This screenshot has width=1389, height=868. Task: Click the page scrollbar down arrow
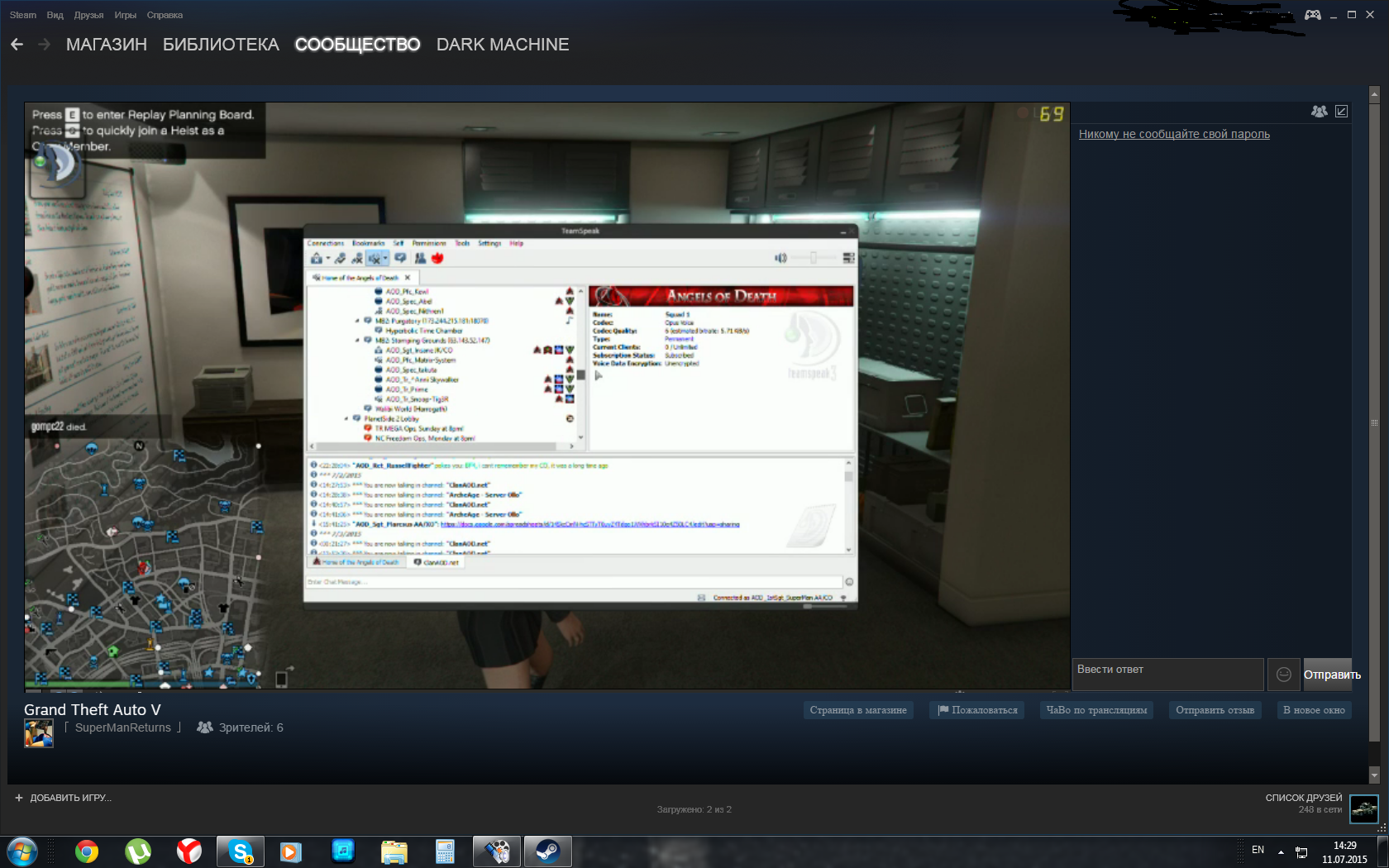click(x=1374, y=775)
